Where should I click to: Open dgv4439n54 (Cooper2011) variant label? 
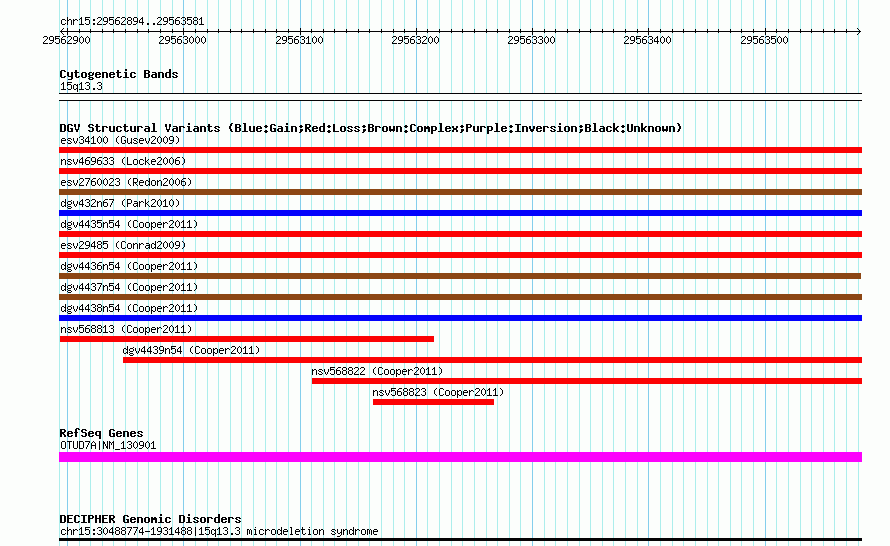pos(191,350)
